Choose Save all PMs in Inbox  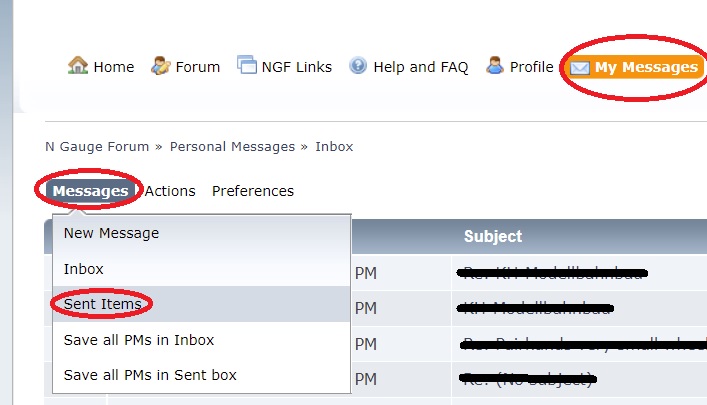point(202,340)
